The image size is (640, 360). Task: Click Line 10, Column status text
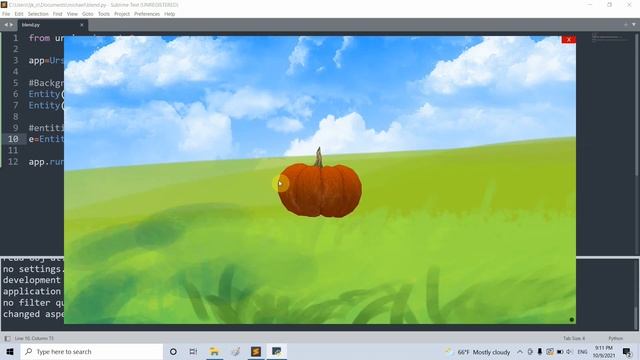pyautogui.click(x=34, y=338)
